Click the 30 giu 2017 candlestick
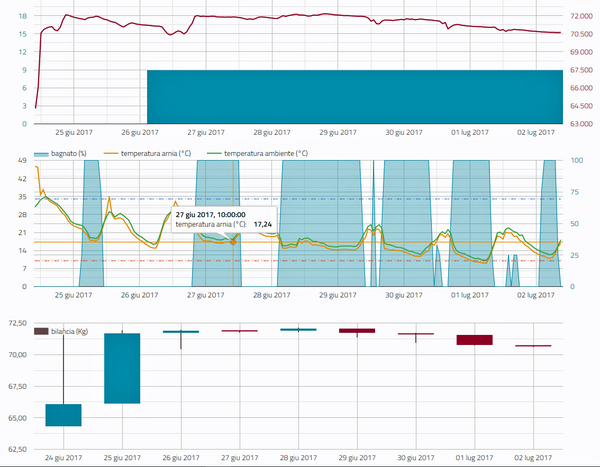 pos(415,334)
